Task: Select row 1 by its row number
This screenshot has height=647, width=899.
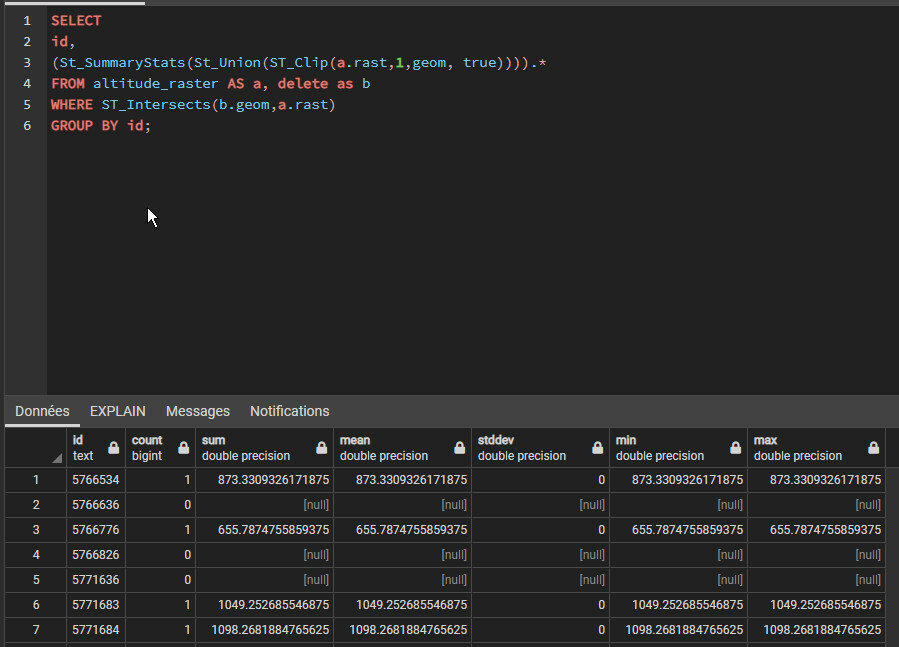Action: 36,480
